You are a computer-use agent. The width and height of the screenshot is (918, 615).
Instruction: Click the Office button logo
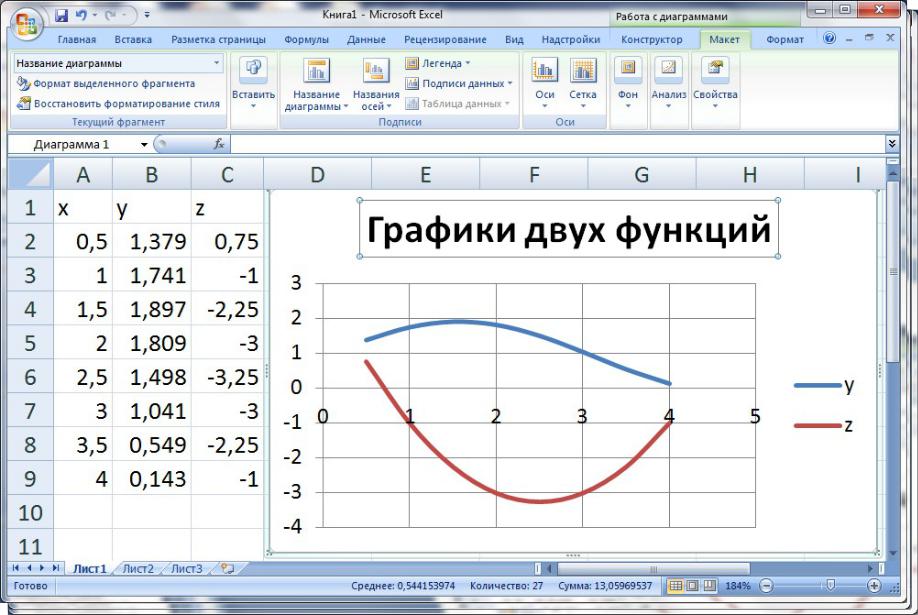click(27, 24)
